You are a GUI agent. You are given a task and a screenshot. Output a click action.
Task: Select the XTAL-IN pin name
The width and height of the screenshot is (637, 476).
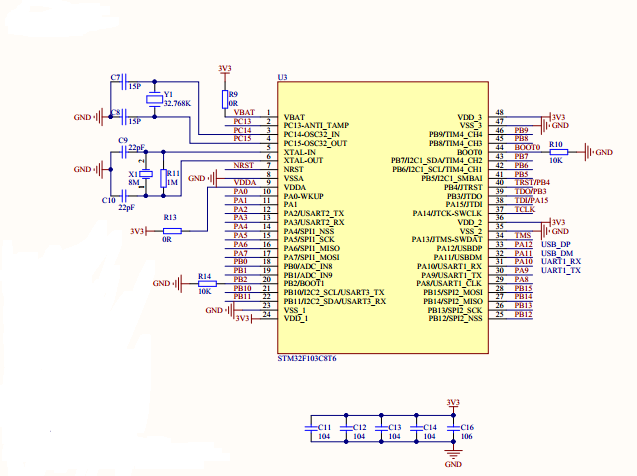click(299, 152)
